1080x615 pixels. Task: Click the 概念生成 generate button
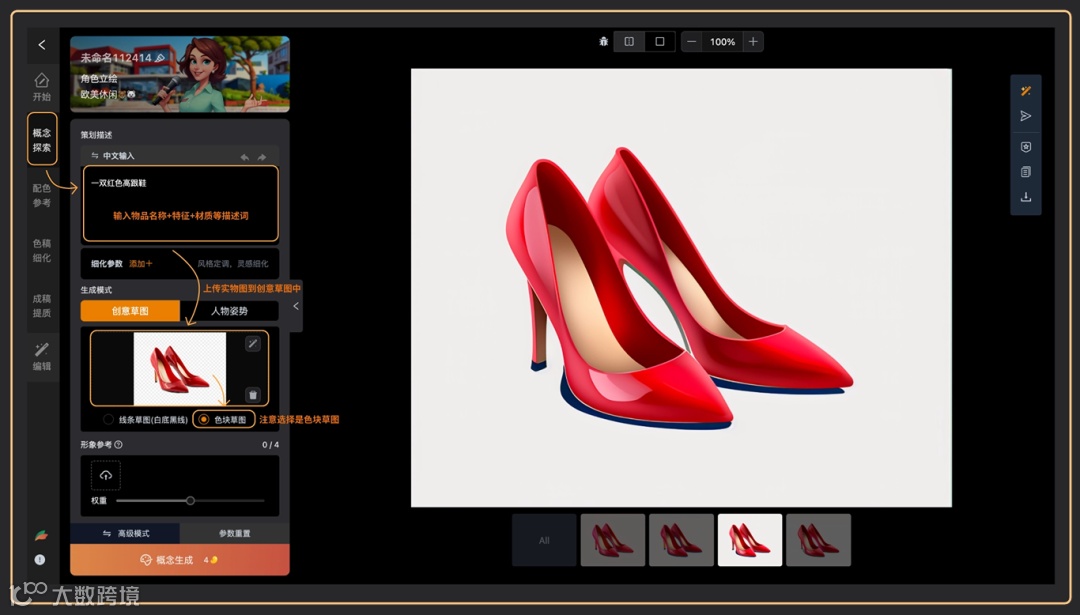(180, 560)
